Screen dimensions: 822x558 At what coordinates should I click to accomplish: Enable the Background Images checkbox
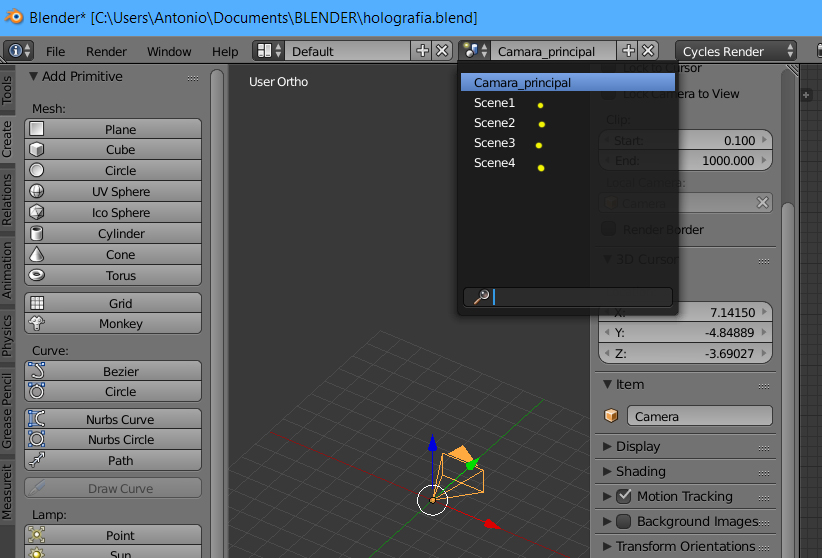click(623, 521)
